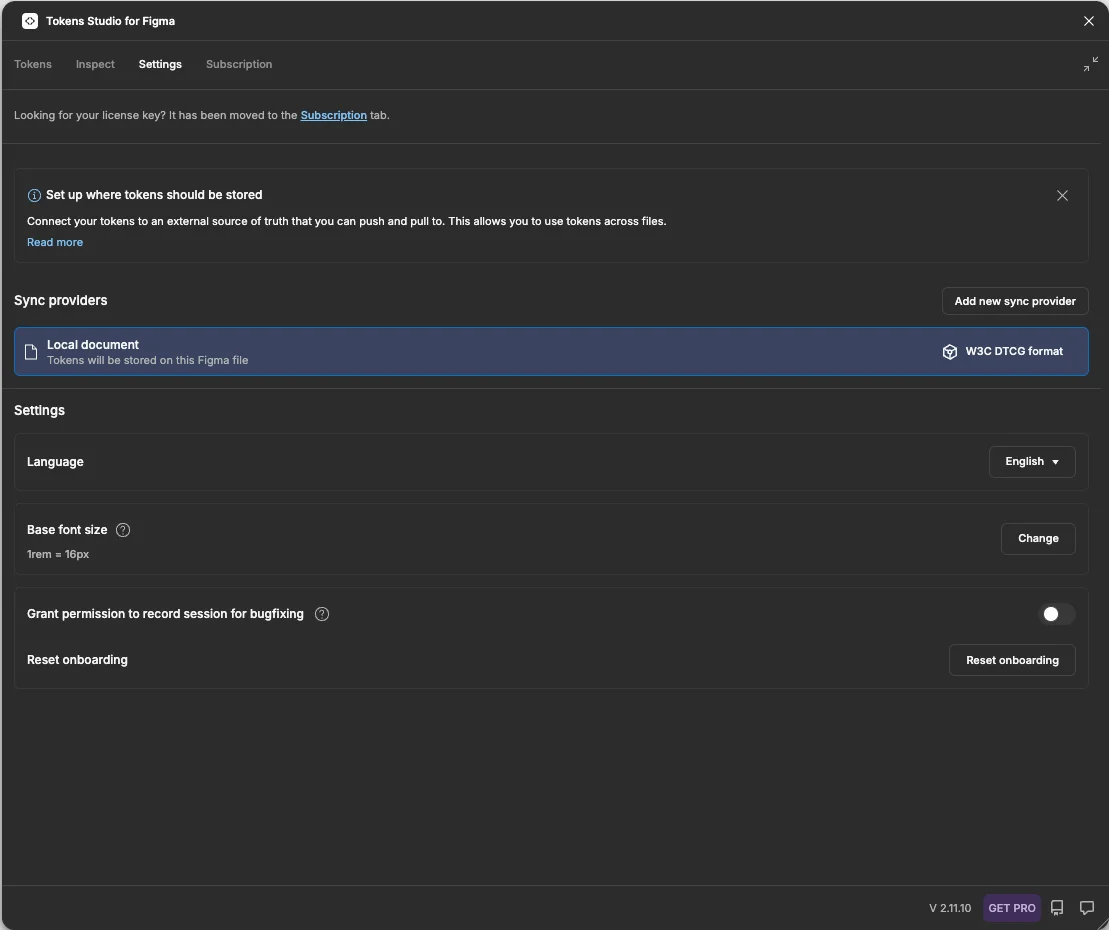
Task: Click the info icon beside storage setup heading
Action: tap(34, 195)
